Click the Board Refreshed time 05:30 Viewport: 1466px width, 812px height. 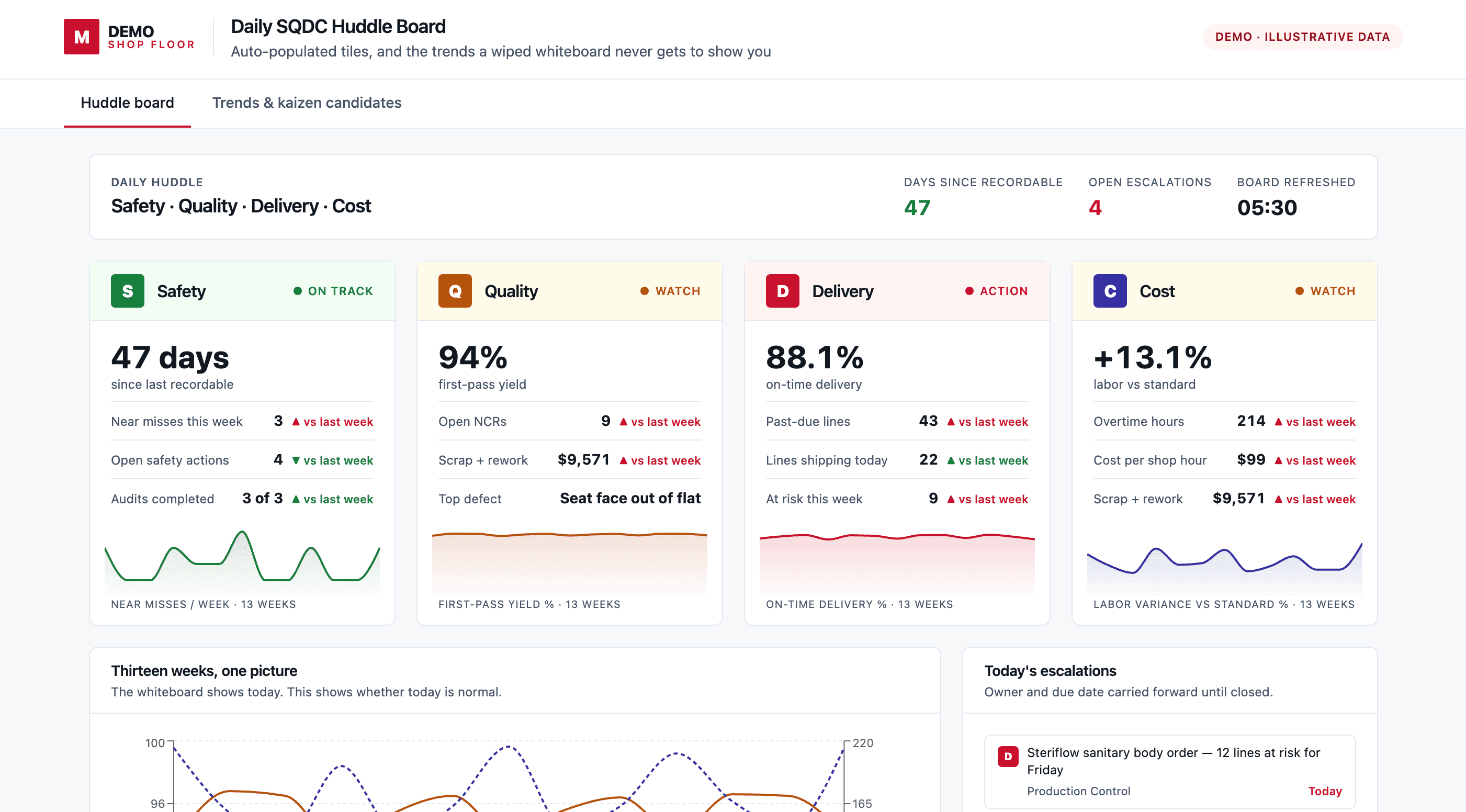[x=1267, y=208]
